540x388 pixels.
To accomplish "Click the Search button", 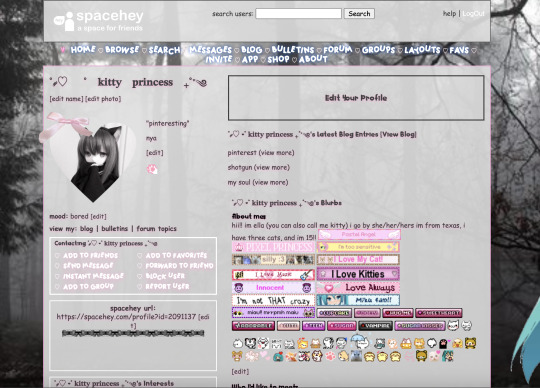I will click(359, 14).
